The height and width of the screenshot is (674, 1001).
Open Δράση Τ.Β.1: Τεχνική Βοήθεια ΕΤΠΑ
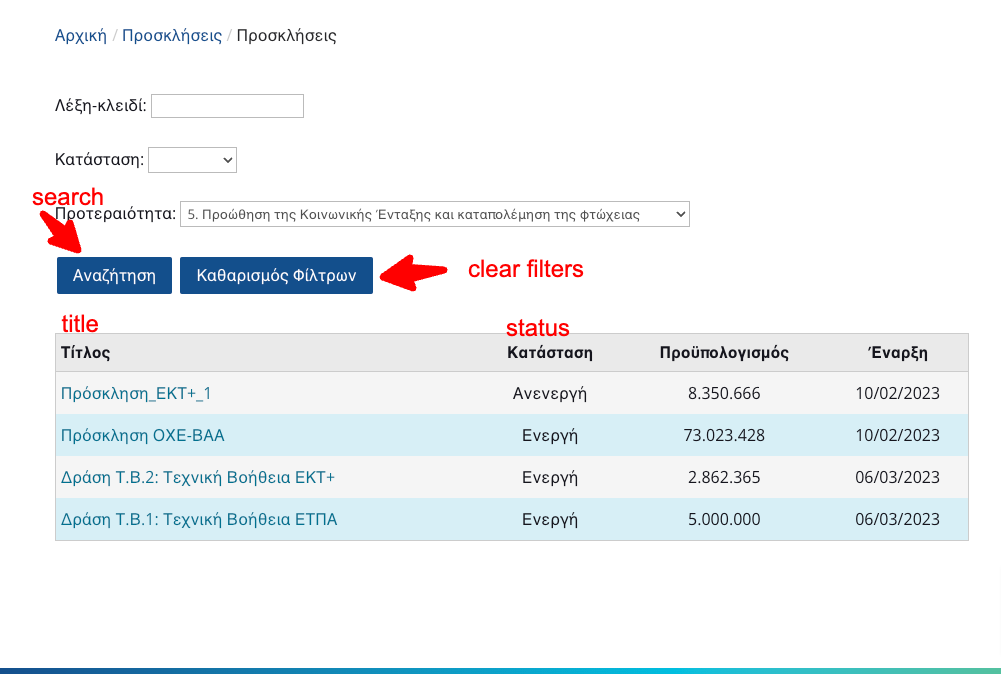coord(199,520)
